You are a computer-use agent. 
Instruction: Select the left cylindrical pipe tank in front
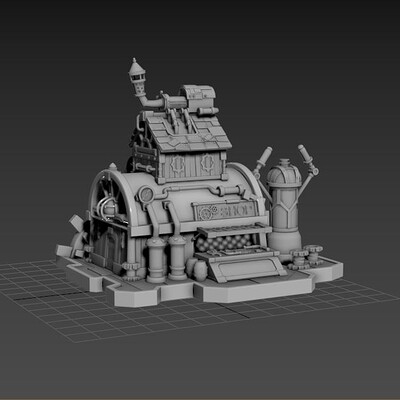click(156, 259)
